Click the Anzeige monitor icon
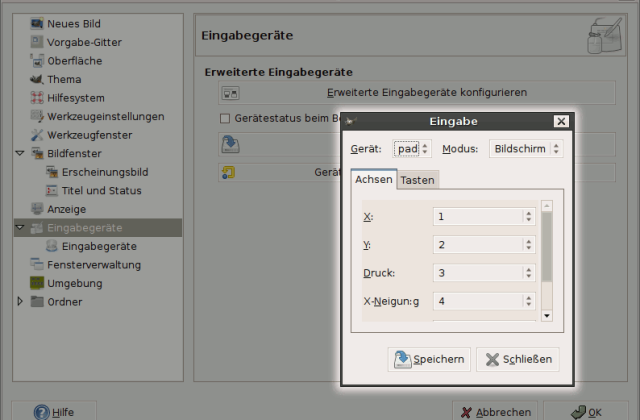 tap(37, 209)
